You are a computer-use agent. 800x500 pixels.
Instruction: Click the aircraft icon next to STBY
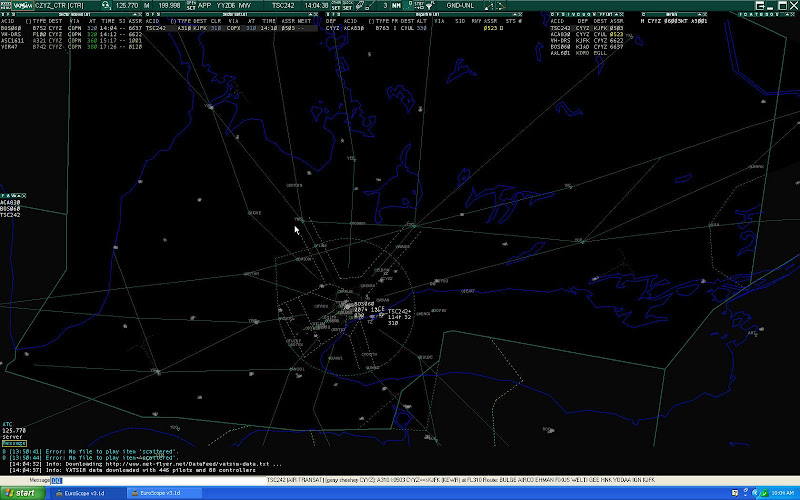point(410,5)
